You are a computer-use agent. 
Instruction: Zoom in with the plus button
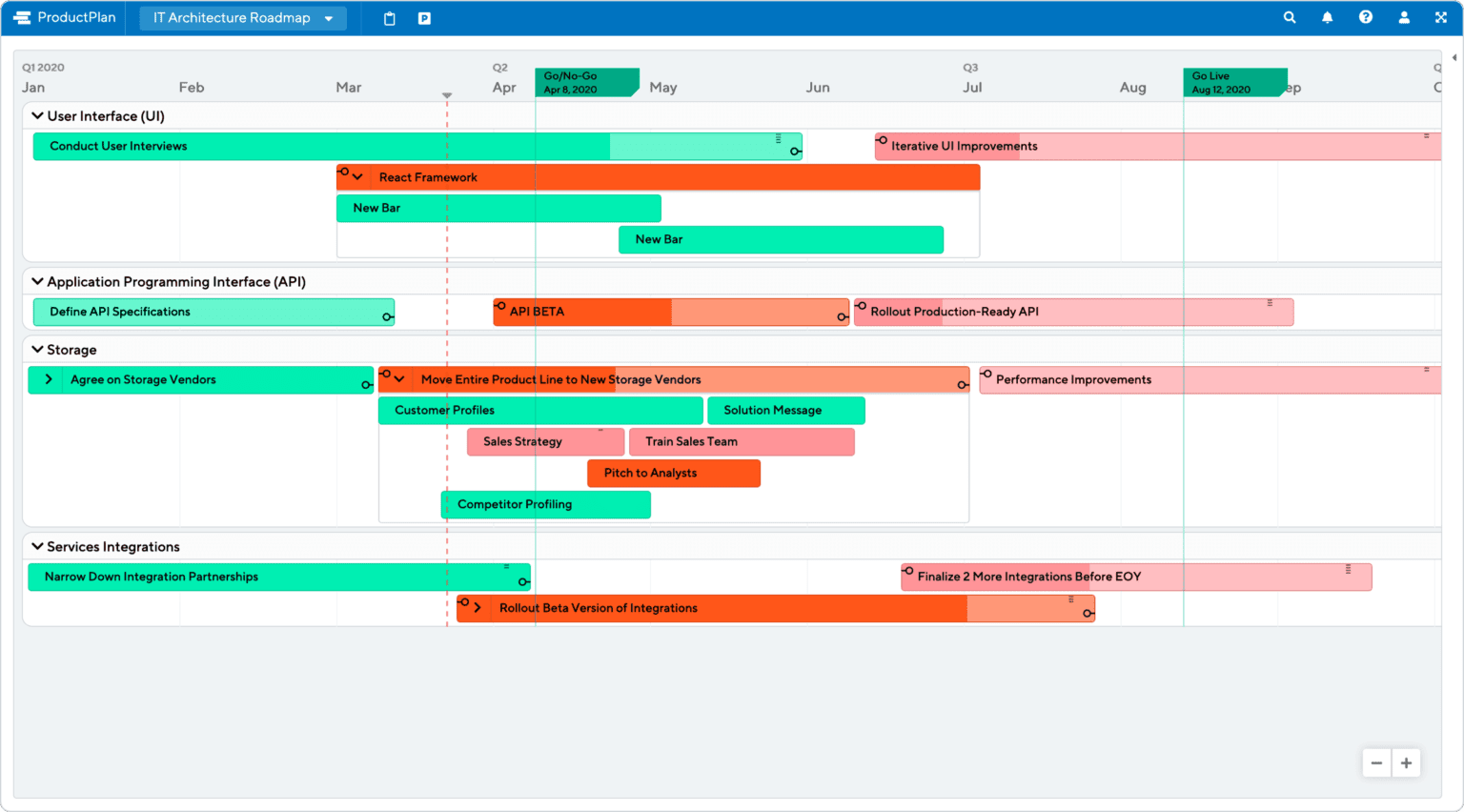tap(1406, 762)
